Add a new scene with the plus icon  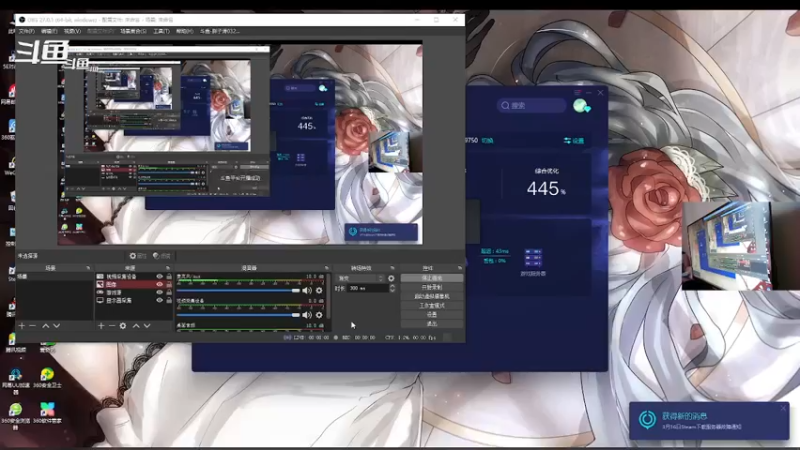point(21,326)
